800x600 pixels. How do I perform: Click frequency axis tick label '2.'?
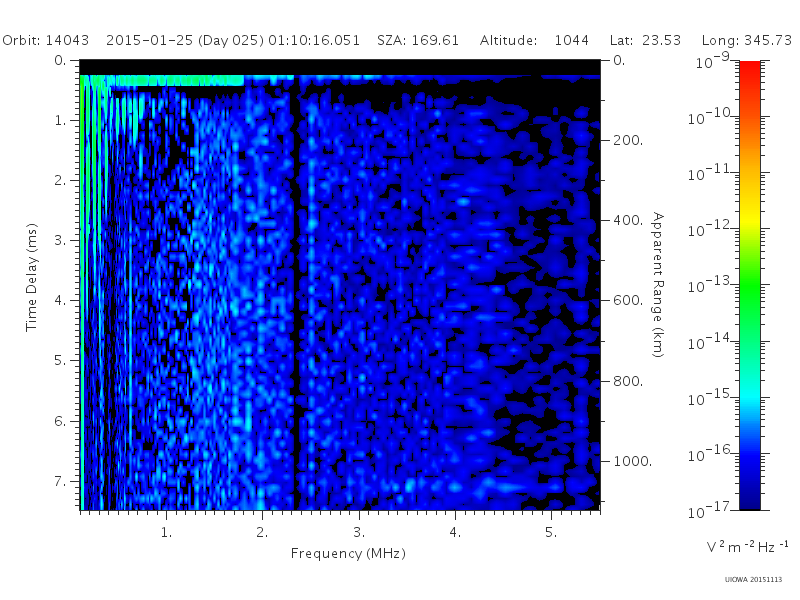(262, 533)
